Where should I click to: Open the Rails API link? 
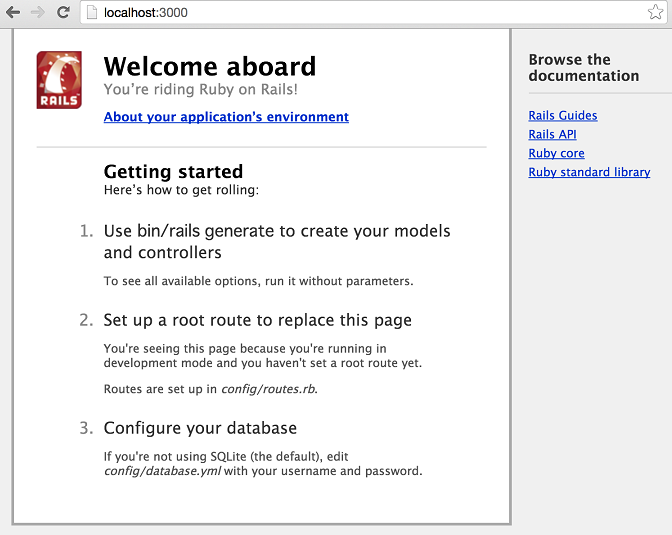pos(552,134)
